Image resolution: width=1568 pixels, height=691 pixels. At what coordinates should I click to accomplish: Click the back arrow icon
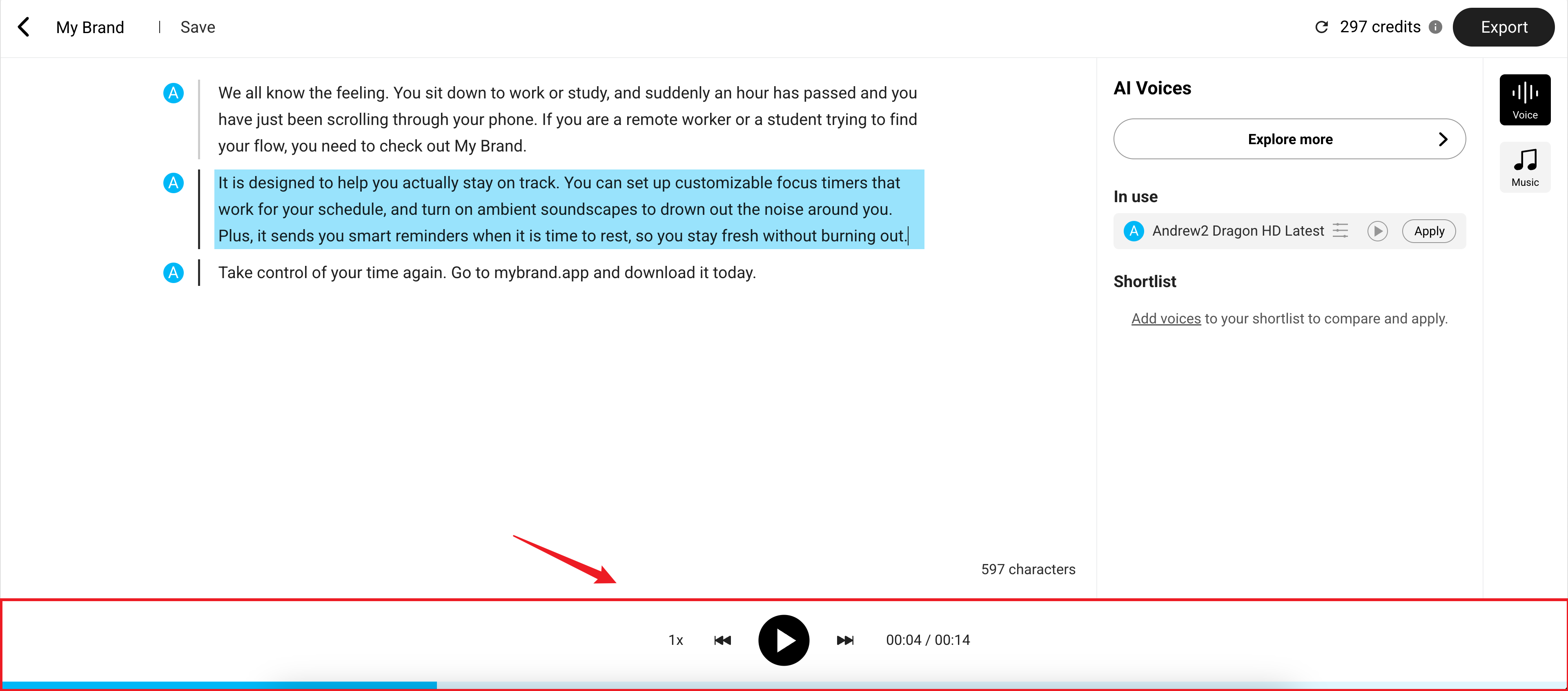click(24, 27)
